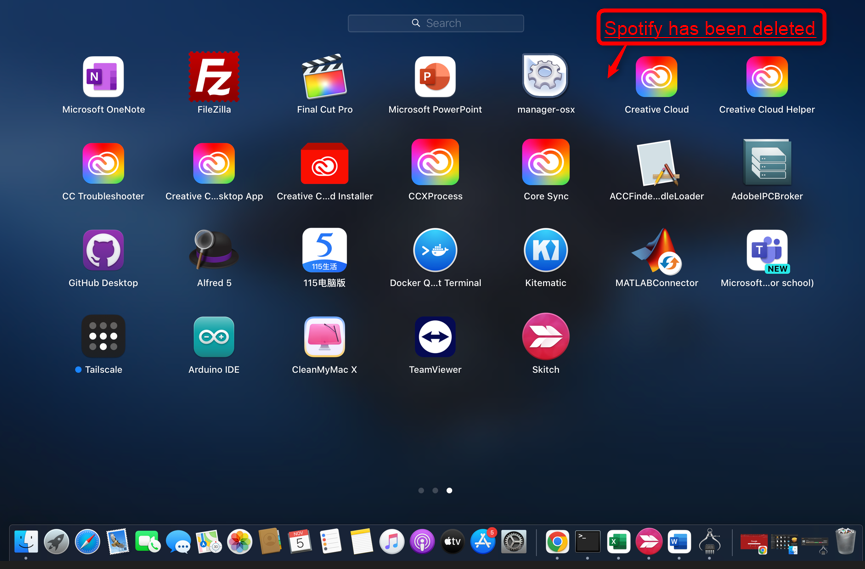Go to the second Launchpad page dot
The height and width of the screenshot is (569, 865).
tap(435, 491)
